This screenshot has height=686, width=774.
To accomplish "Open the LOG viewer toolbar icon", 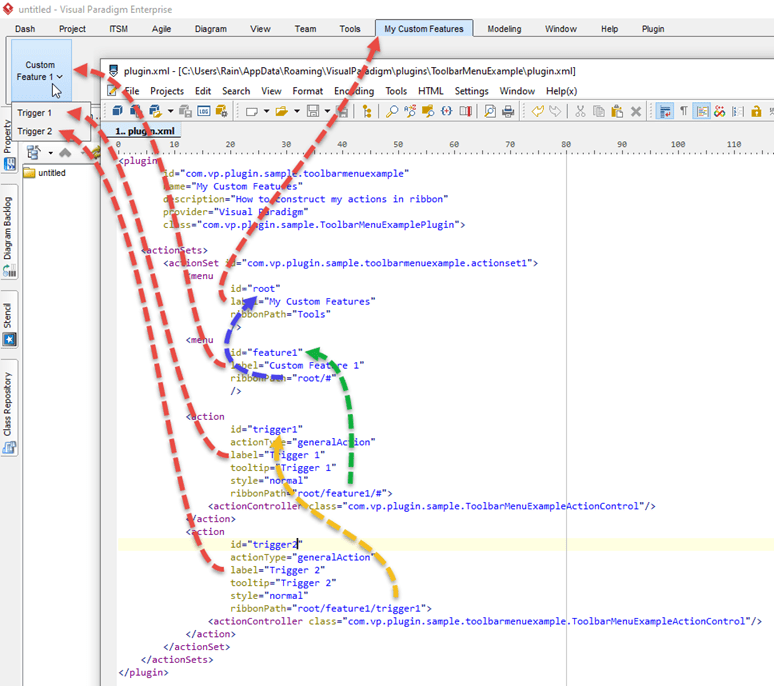I will [x=204, y=111].
